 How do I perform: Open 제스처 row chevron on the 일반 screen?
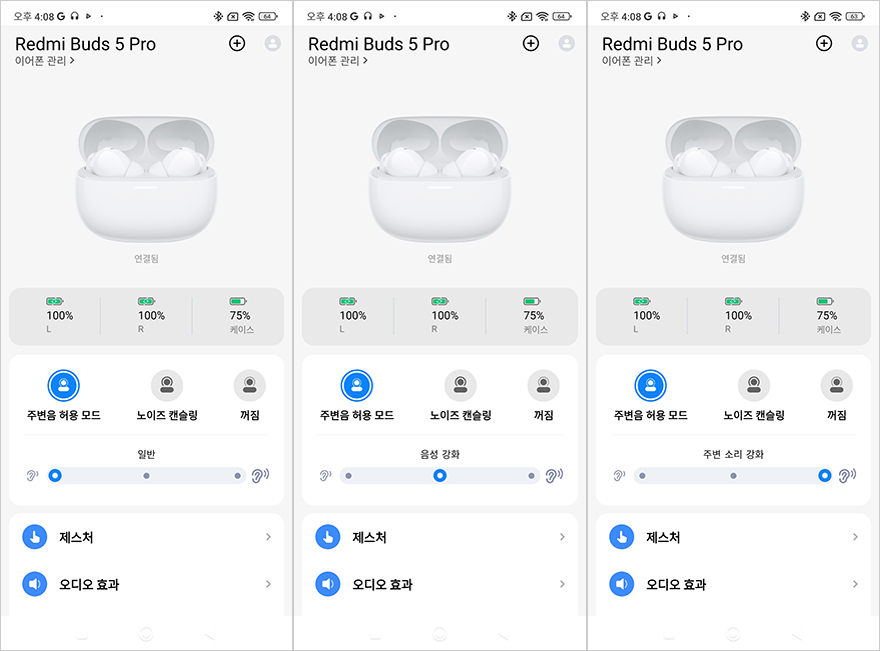point(268,537)
